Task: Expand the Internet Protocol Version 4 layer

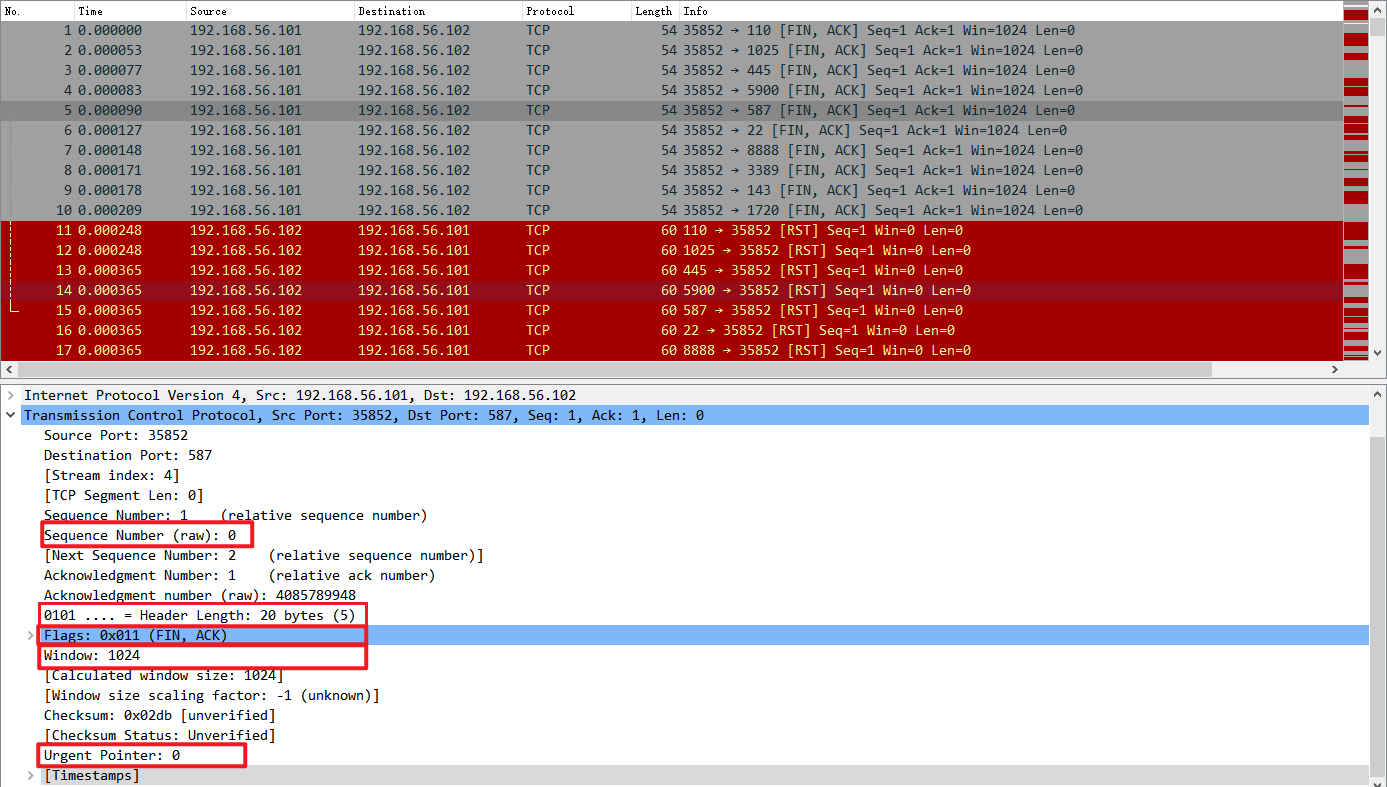Action: [10, 394]
